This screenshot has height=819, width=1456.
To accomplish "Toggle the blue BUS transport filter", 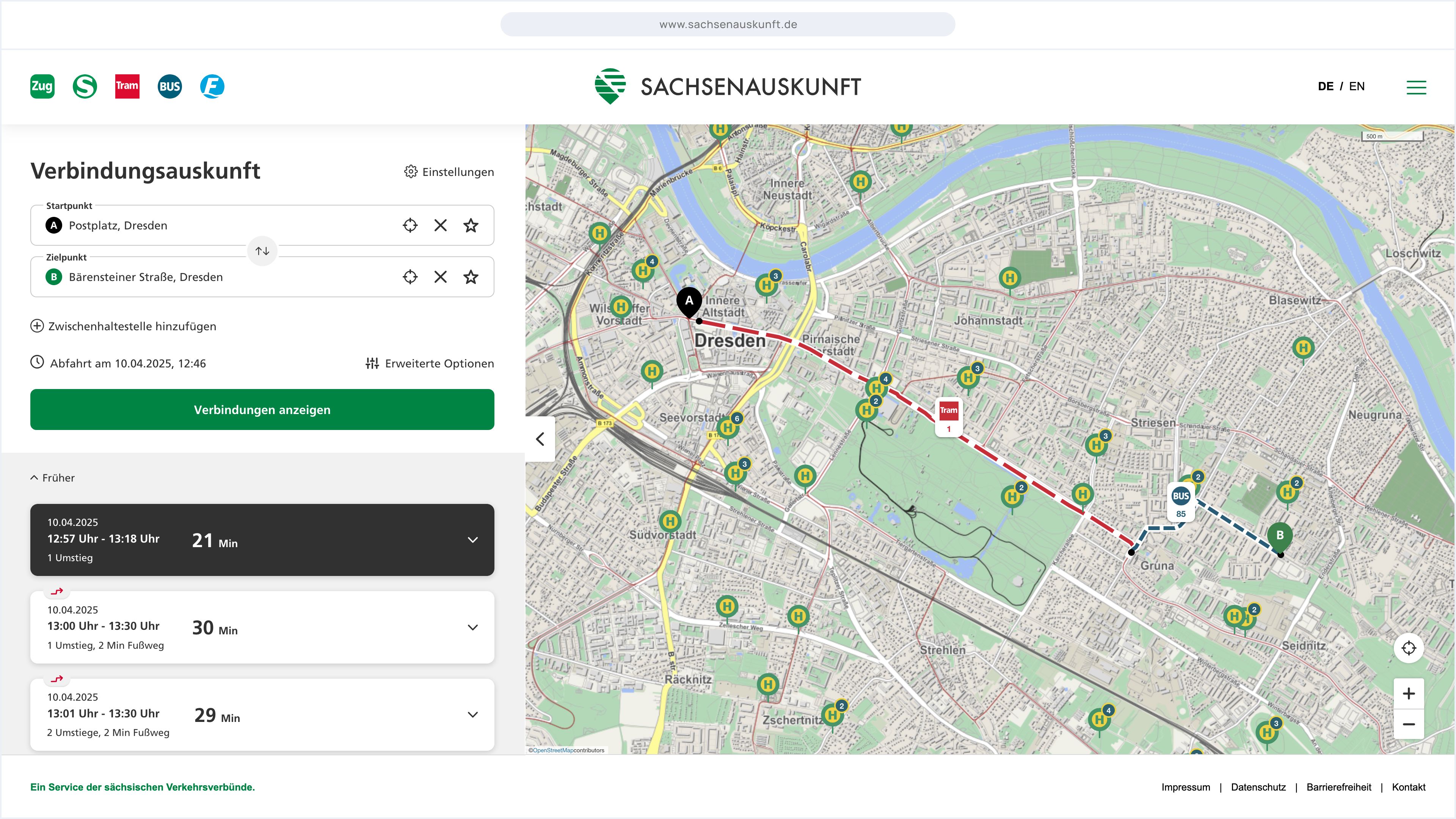I will [169, 86].
